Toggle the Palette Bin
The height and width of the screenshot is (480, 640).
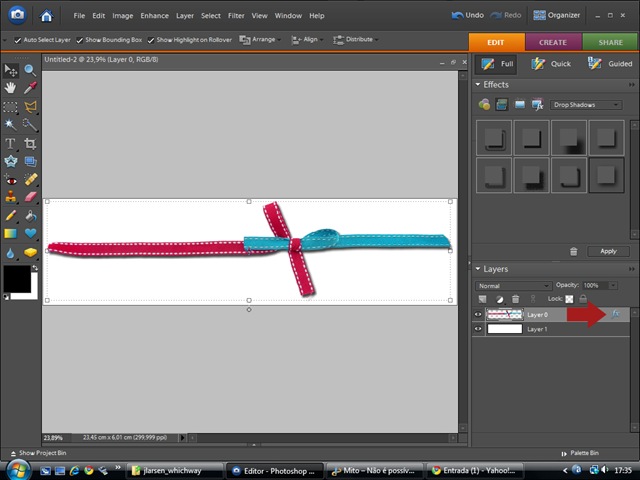[580, 453]
